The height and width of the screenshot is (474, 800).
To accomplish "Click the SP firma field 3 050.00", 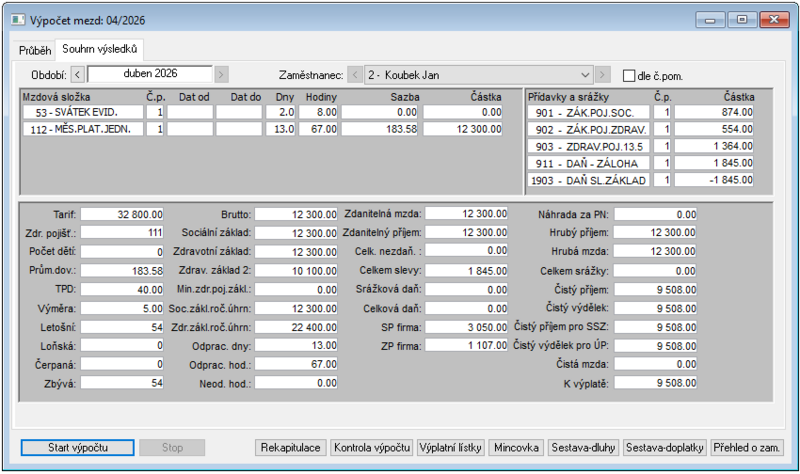I will pyautogui.click(x=467, y=327).
